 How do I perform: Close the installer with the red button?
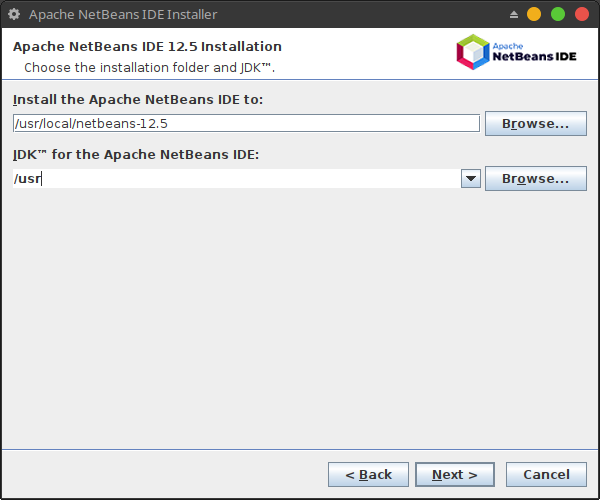[x=582, y=15]
